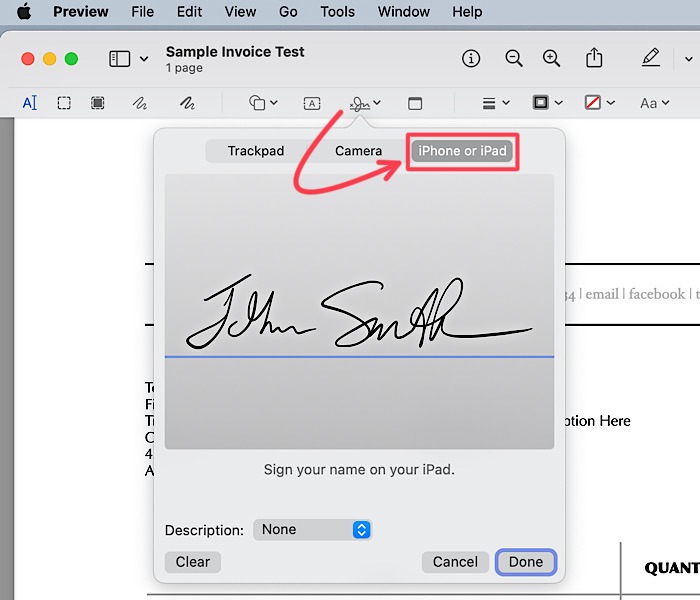The height and width of the screenshot is (600, 700).
Task: Open the View menu
Action: [240, 12]
